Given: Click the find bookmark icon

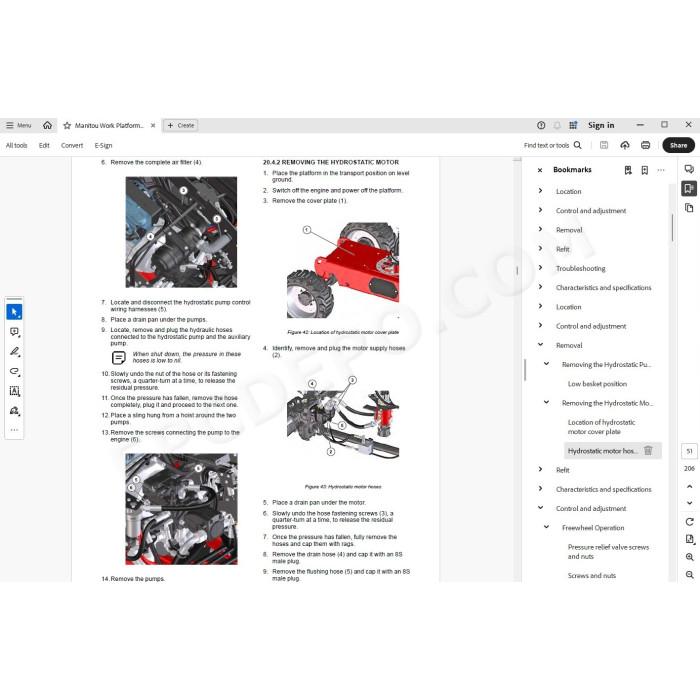Looking at the screenshot, I should pyautogui.click(x=628, y=170).
